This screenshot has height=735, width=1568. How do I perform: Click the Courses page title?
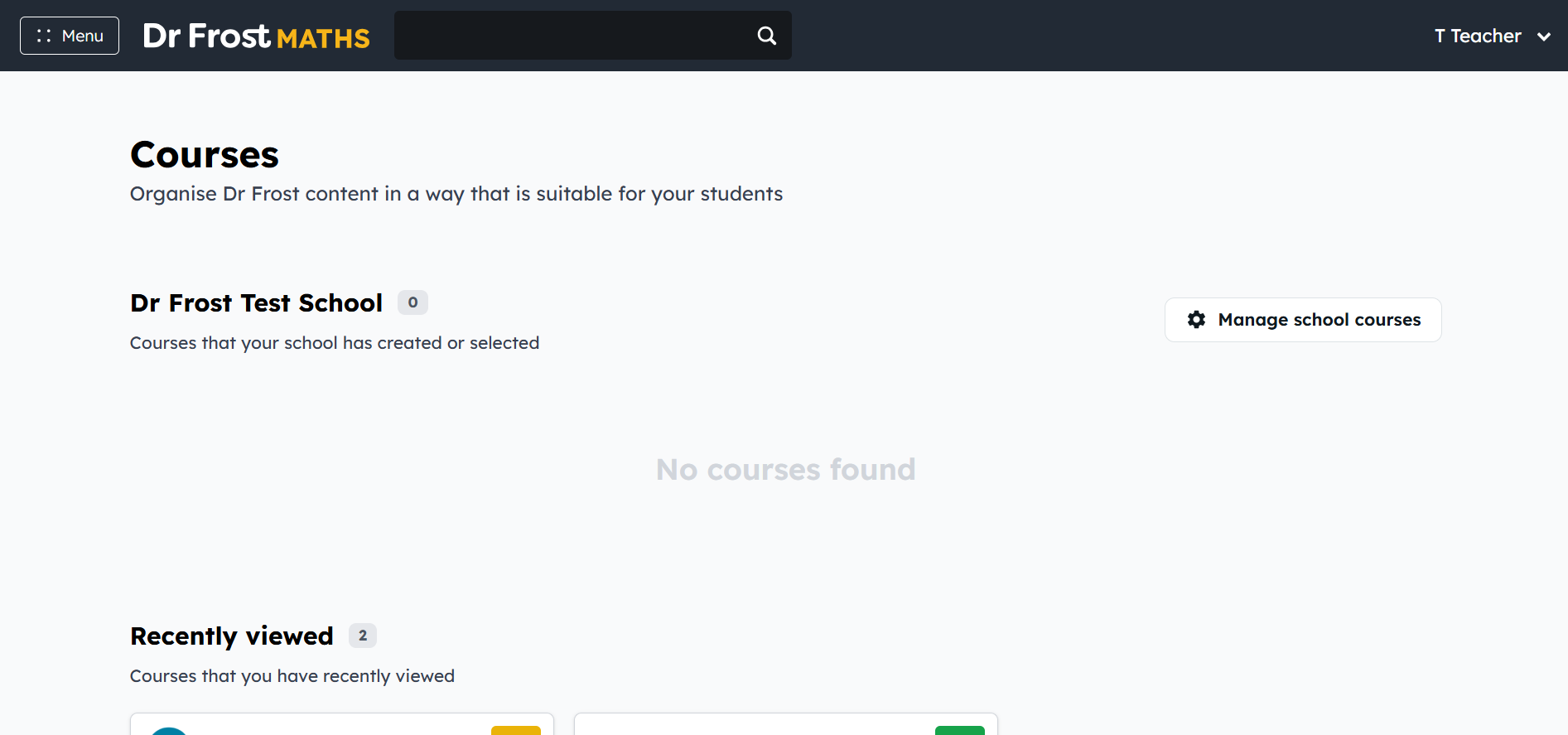coord(205,155)
